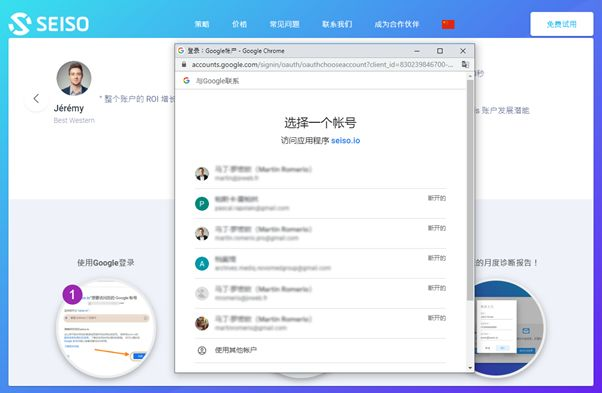Click the Google G favicon in the popup title bar
This screenshot has height=393, width=602.
click(x=181, y=51)
